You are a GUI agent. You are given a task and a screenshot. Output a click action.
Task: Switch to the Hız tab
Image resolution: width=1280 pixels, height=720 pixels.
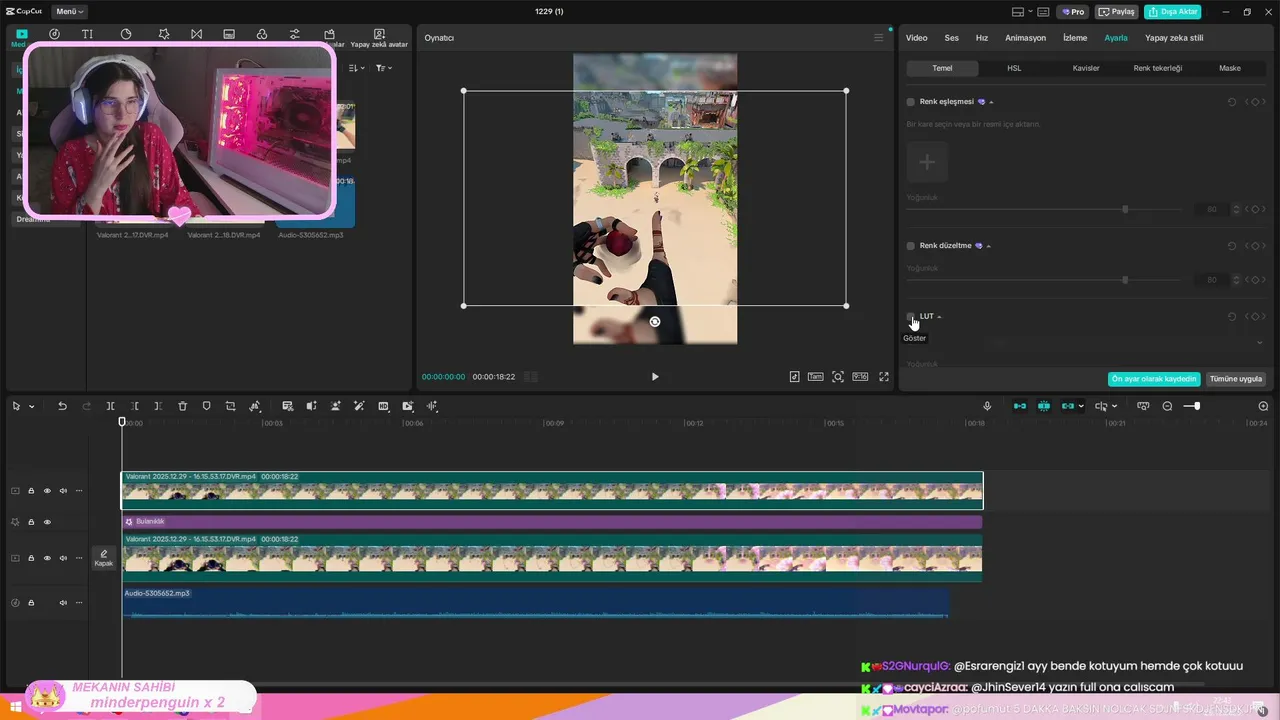click(982, 38)
